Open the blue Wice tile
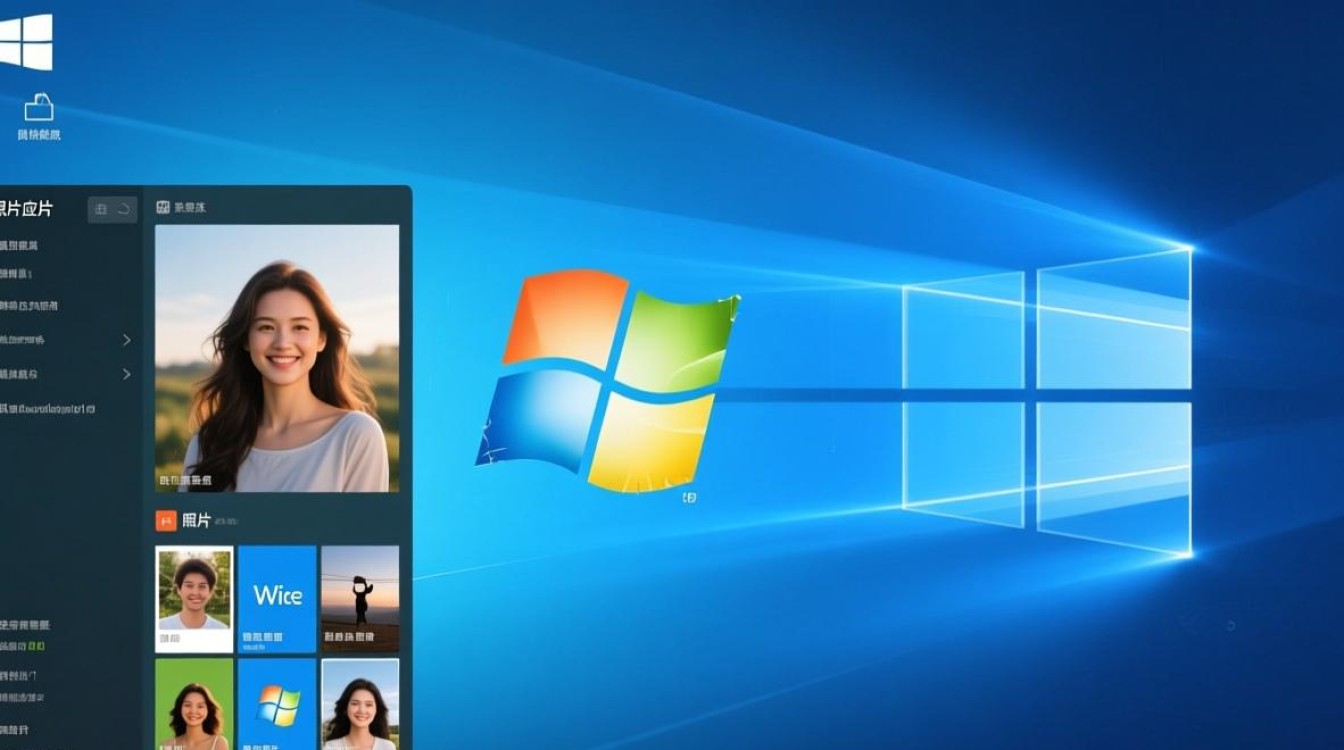This screenshot has width=1344, height=750. pyautogui.click(x=277, y=598)
